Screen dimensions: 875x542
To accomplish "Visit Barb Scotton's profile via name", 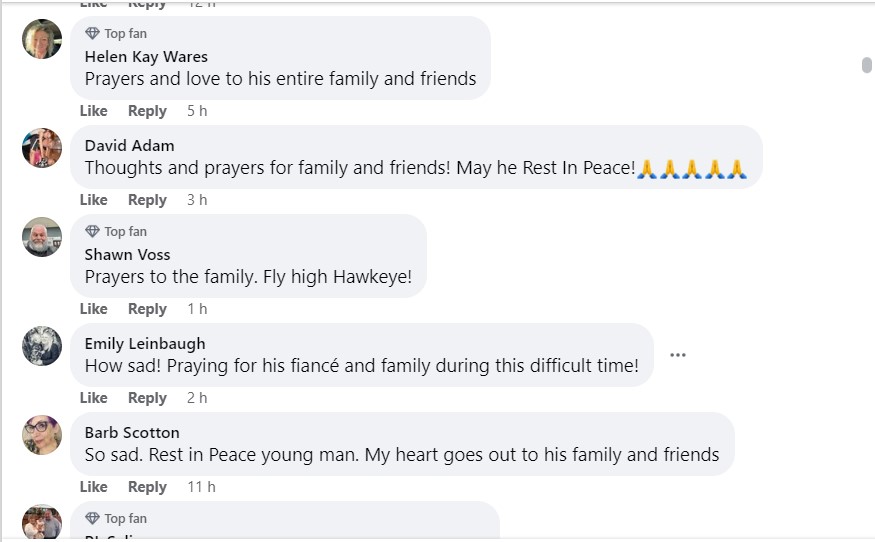I will tap(132, 433).
